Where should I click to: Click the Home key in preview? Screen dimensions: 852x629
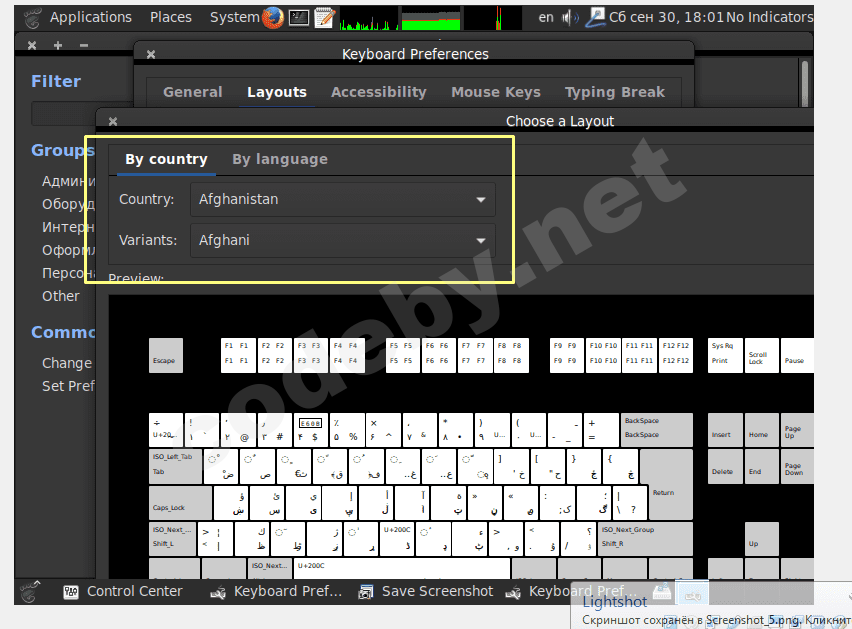coord(762,429)
